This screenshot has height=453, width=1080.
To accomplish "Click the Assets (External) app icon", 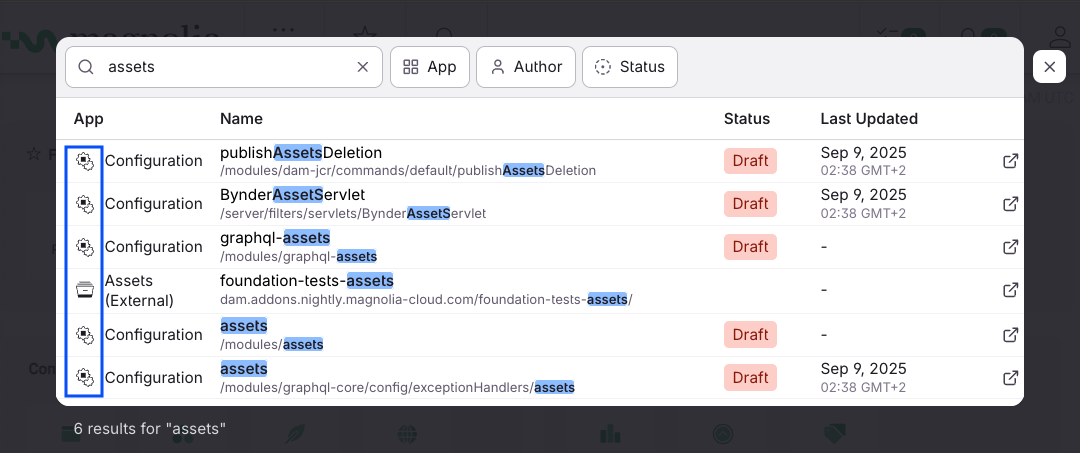I will [x=86, y=290].
